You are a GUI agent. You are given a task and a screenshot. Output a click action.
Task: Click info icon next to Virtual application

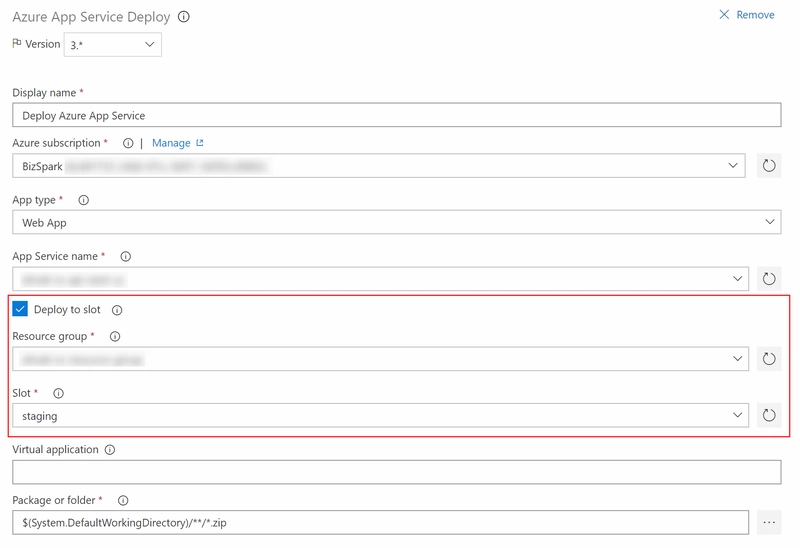pos(110,450)
